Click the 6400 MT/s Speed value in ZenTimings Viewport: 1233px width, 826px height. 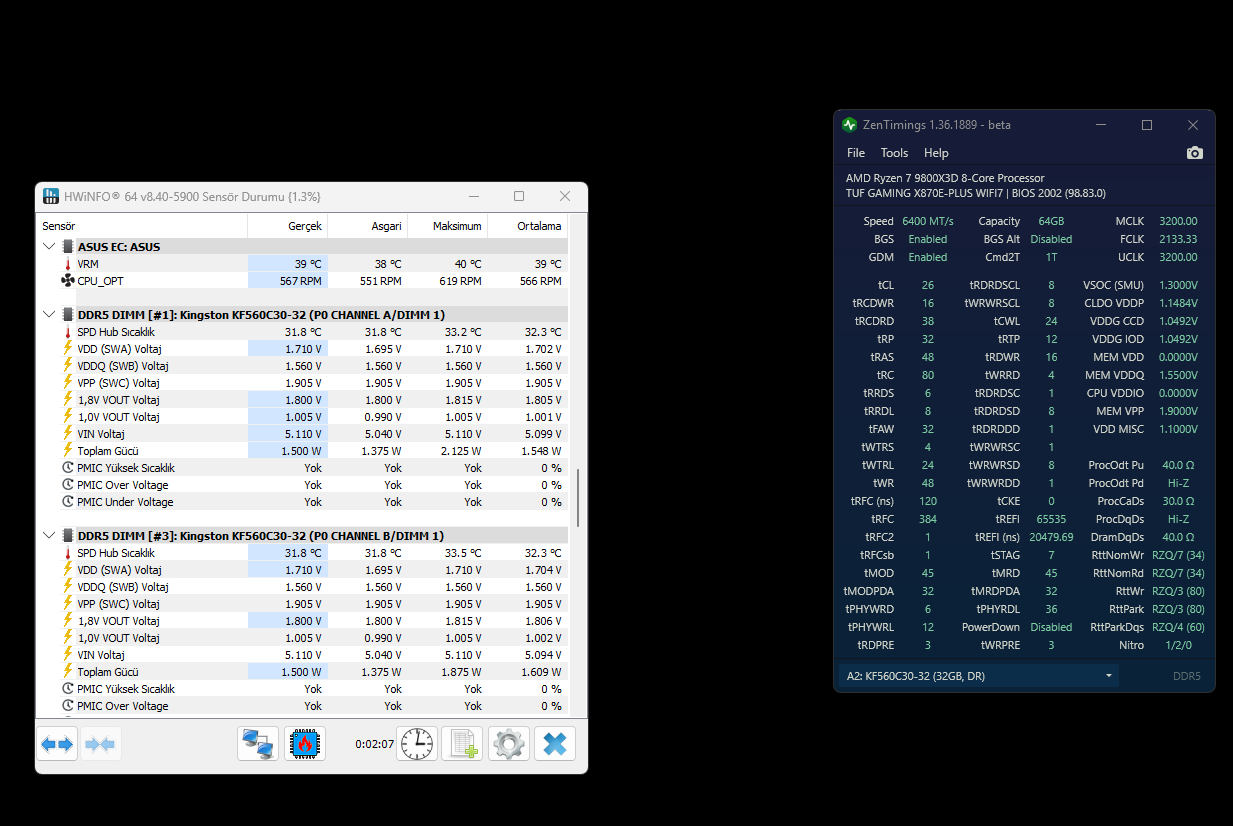[x=928, y=221]
